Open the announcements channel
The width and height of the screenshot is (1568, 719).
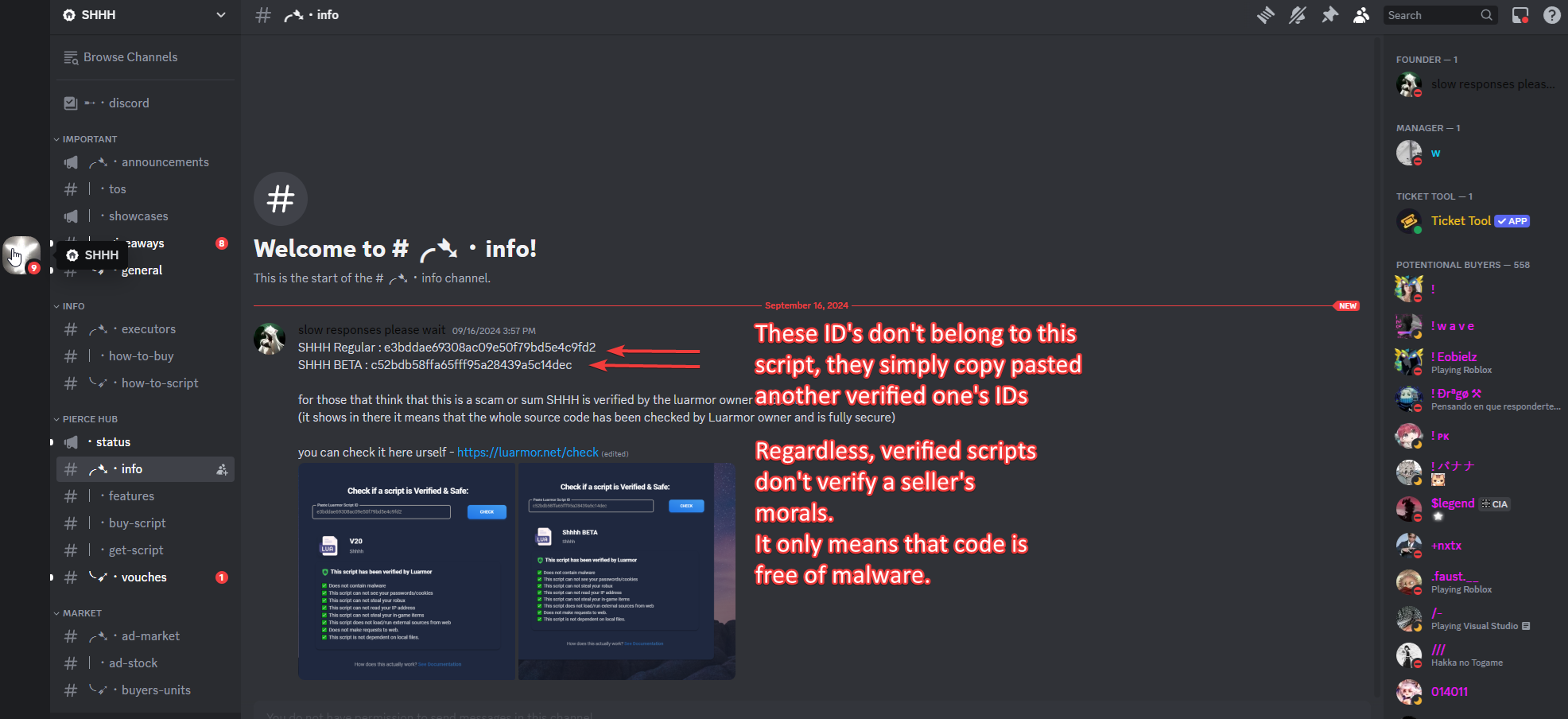(x=145, y=162)
